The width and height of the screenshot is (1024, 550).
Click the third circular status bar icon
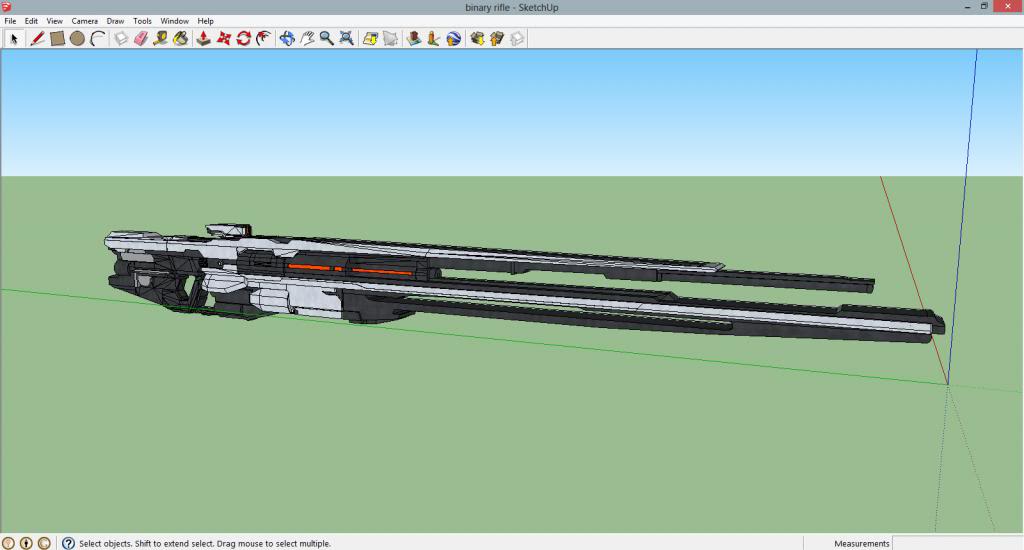tap(44, 543)
